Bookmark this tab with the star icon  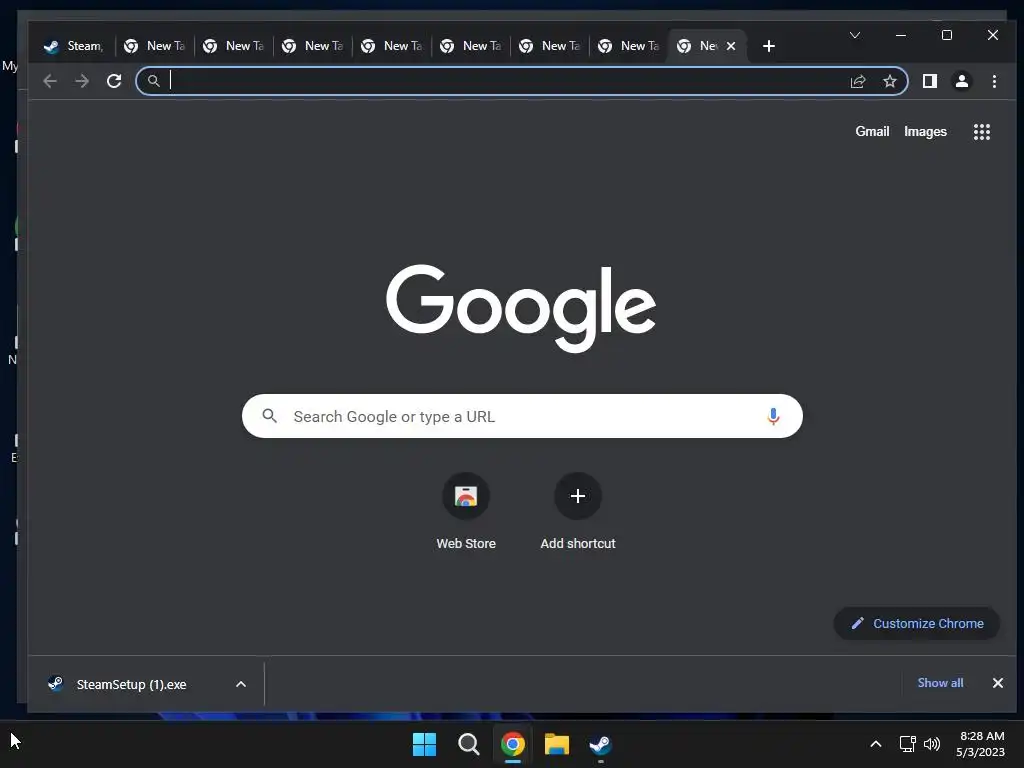[x=889, y=81]
